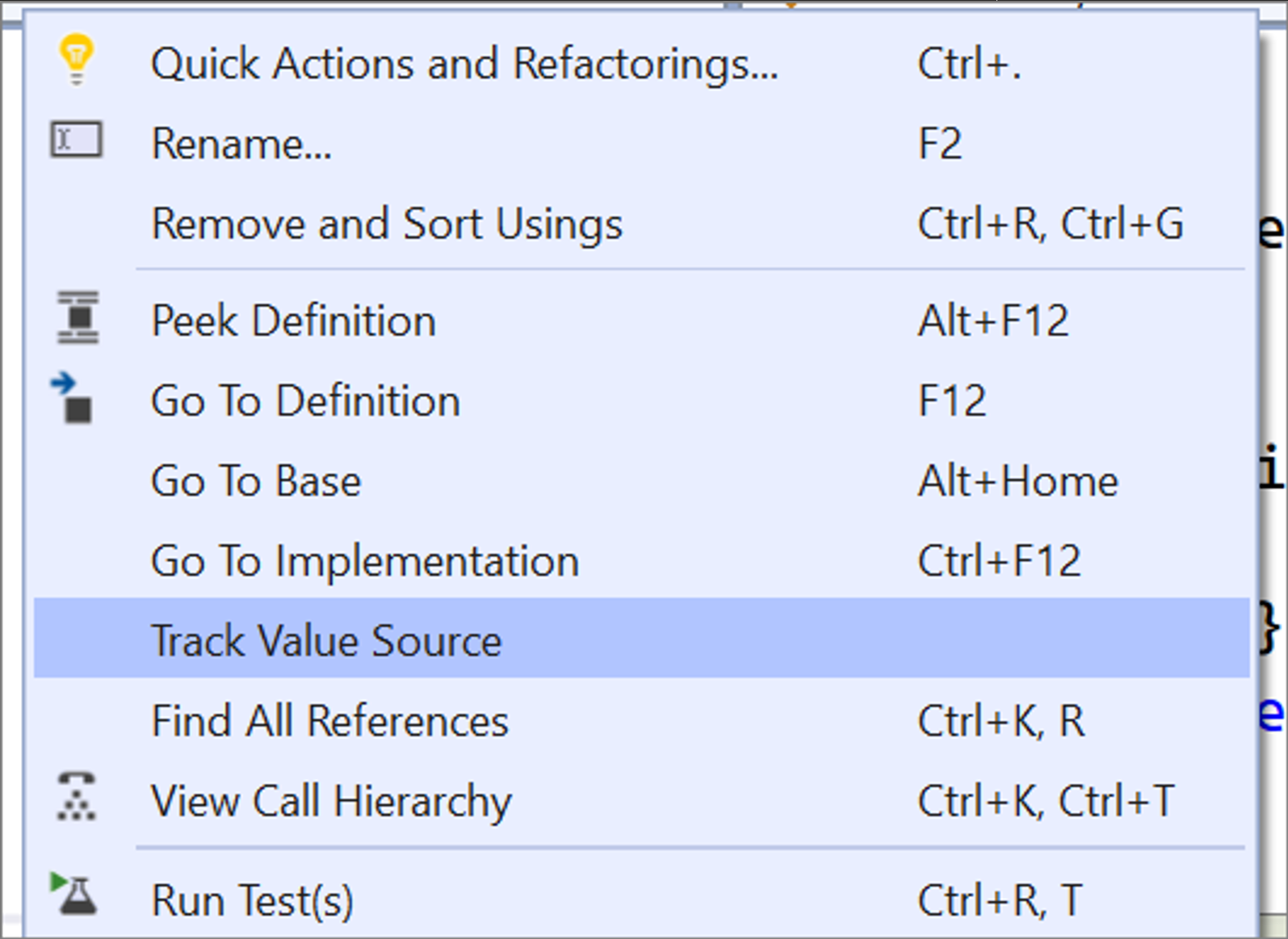Select Go To Base
Viewport: 1288px width, 939px height.
256,481
